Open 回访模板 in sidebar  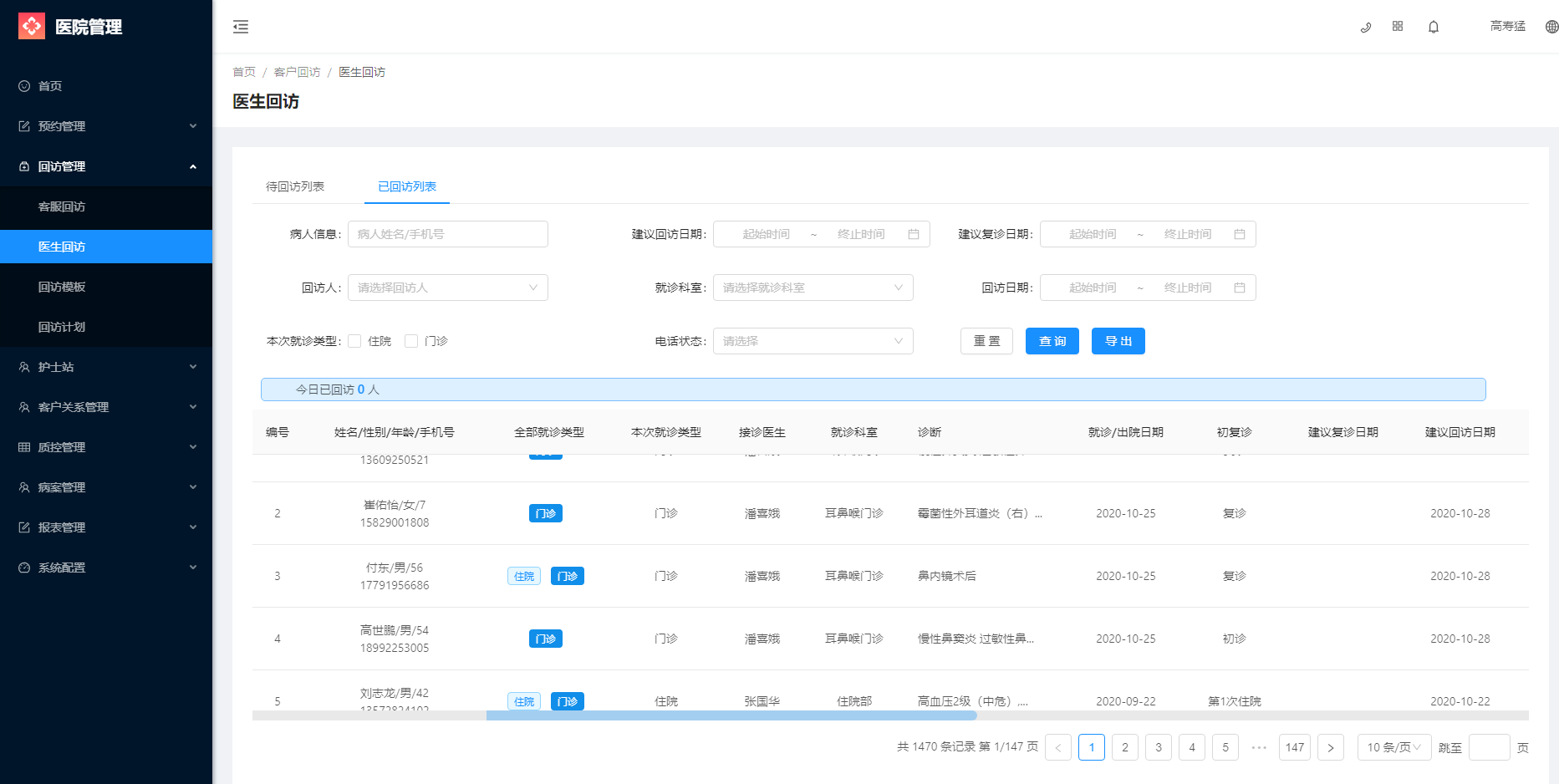click(106, 287)
